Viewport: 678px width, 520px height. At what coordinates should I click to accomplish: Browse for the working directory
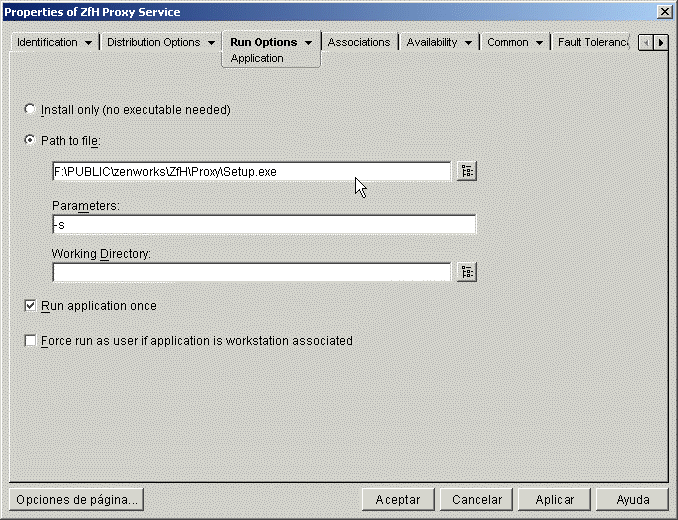[x=466, y=271]
